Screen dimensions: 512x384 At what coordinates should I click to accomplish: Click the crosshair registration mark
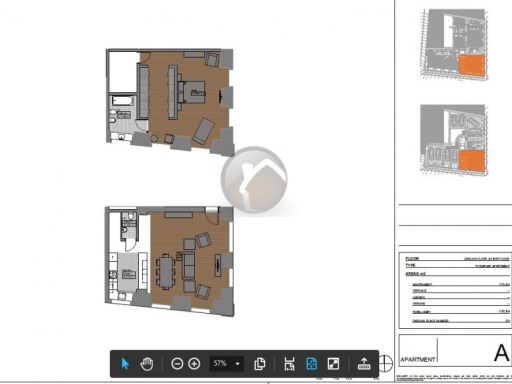(x=385, y=363)
